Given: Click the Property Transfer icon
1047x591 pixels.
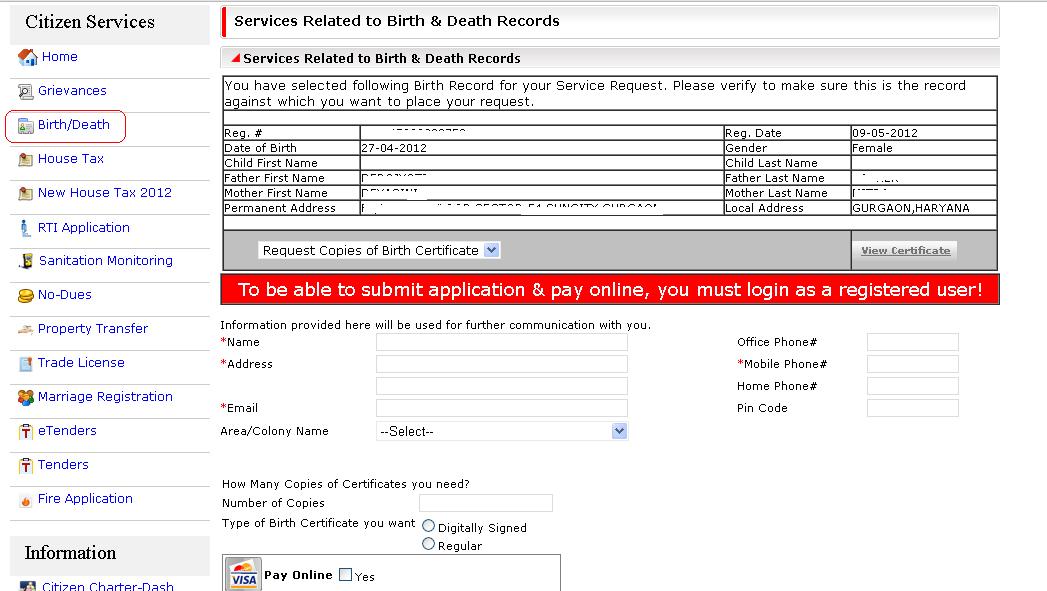Looking at the screenshot, I should [x=25, y=329].
